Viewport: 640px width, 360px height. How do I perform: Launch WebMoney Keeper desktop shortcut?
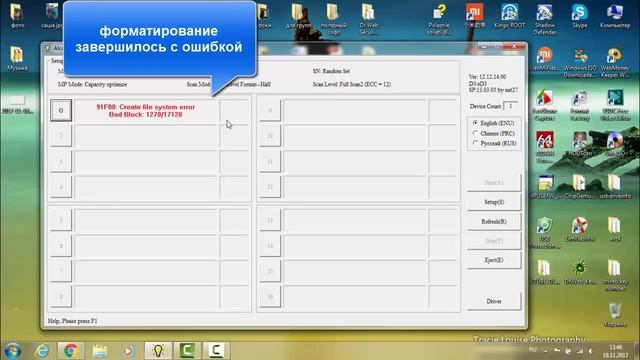615,62
